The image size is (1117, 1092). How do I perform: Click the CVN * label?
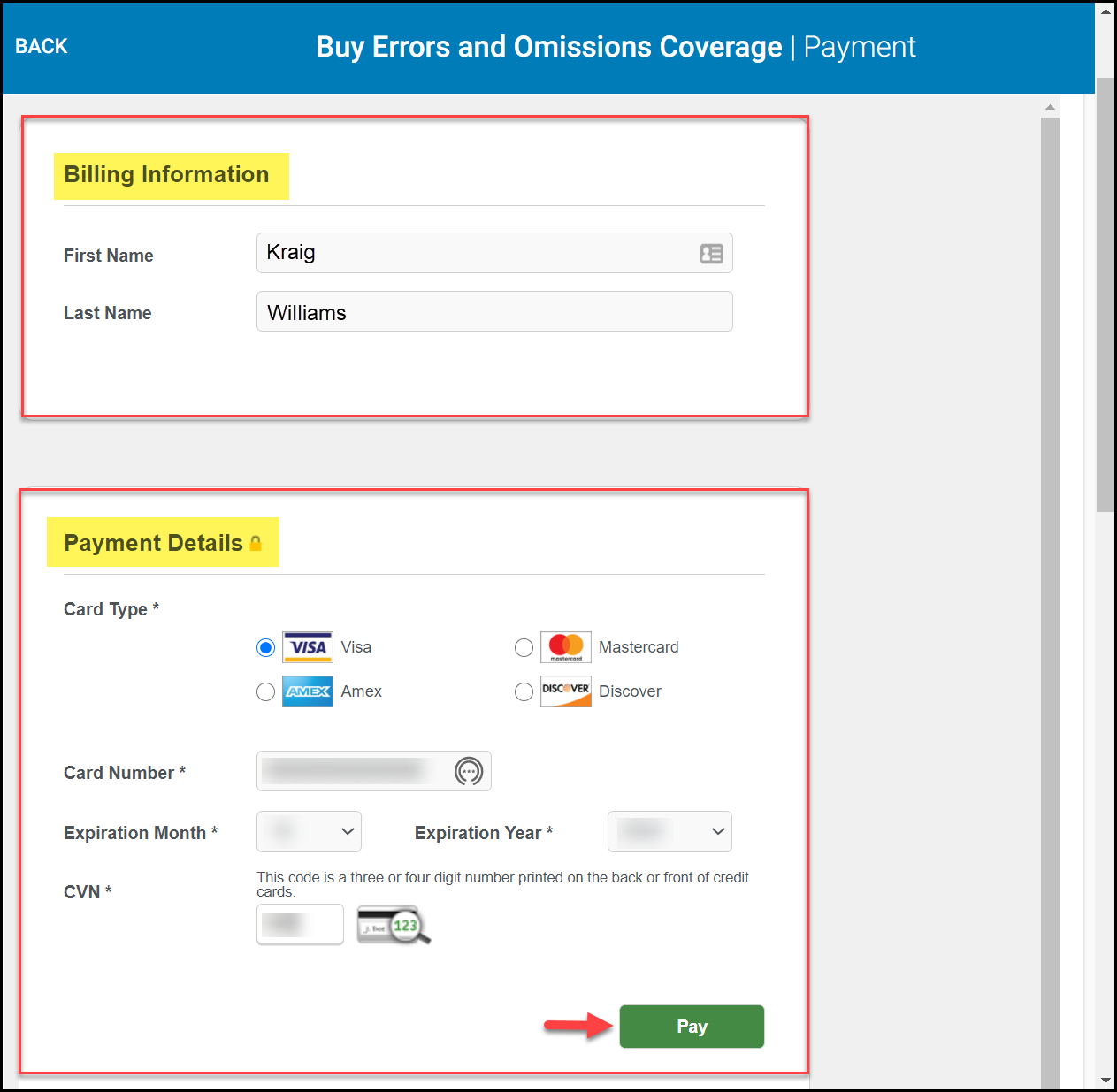tap(88, 892)
